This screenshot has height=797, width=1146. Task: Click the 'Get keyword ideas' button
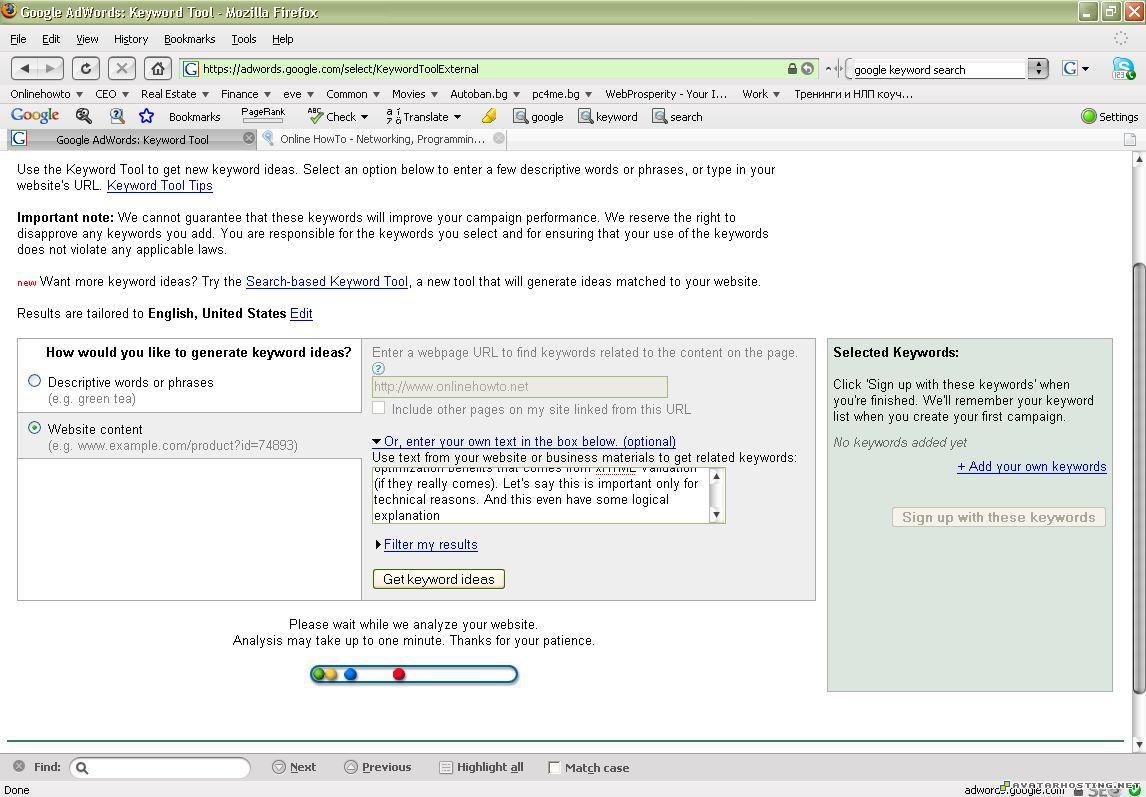438,579
